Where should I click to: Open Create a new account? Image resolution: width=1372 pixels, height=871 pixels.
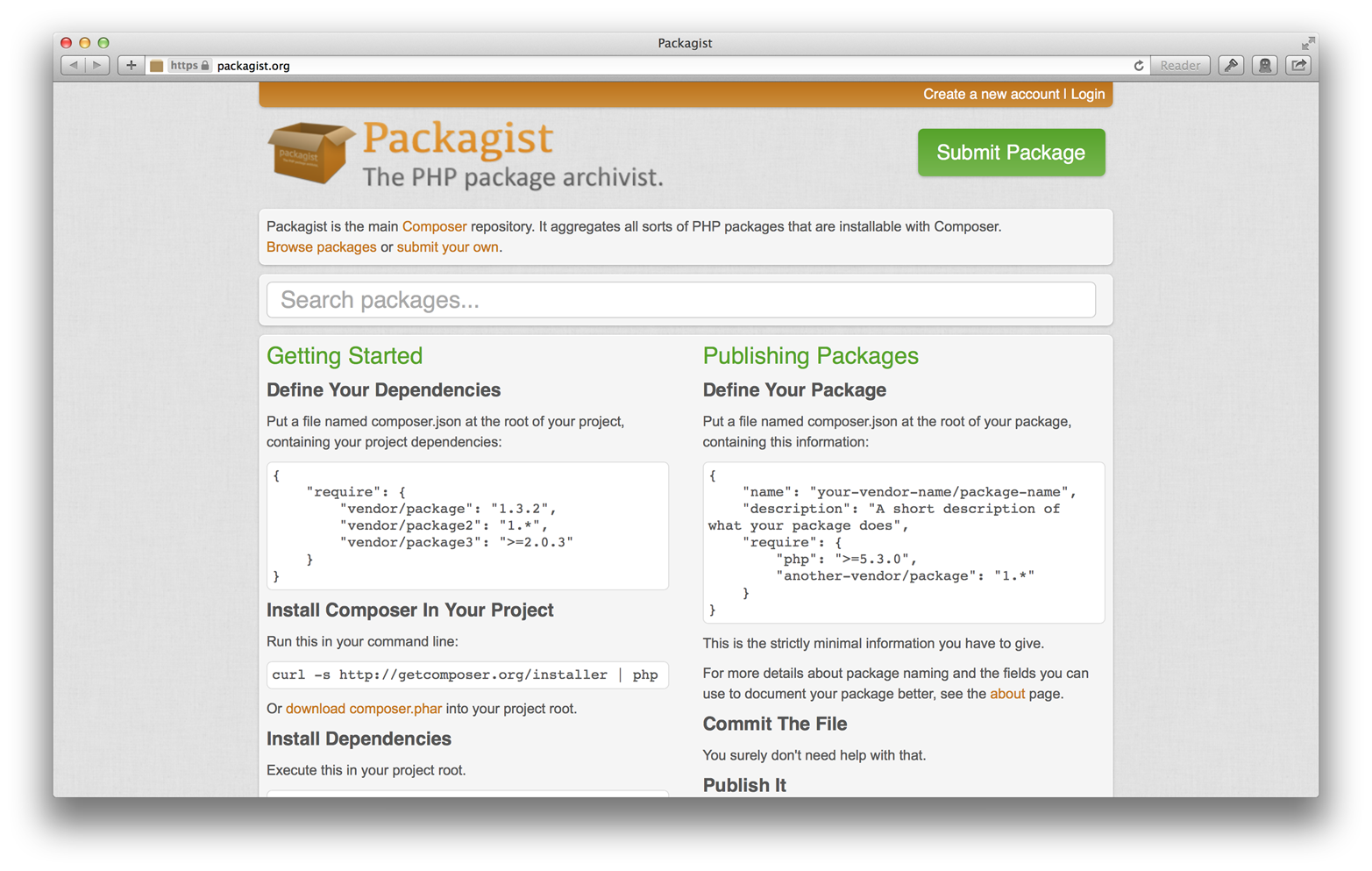tap(991, 94)
